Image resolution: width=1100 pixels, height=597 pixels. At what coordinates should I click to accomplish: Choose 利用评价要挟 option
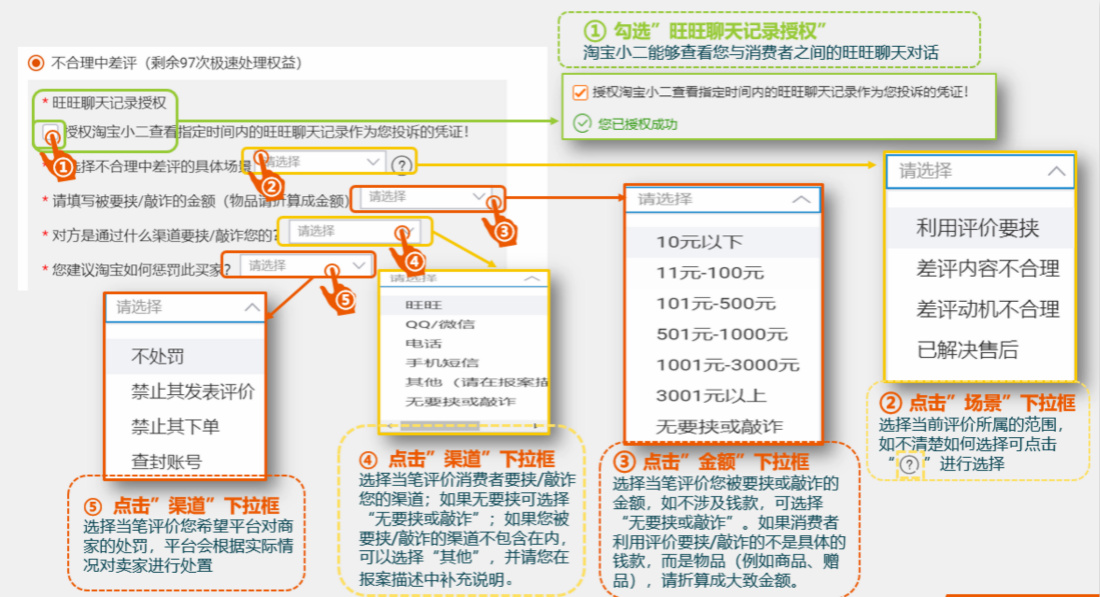(980, 228)
